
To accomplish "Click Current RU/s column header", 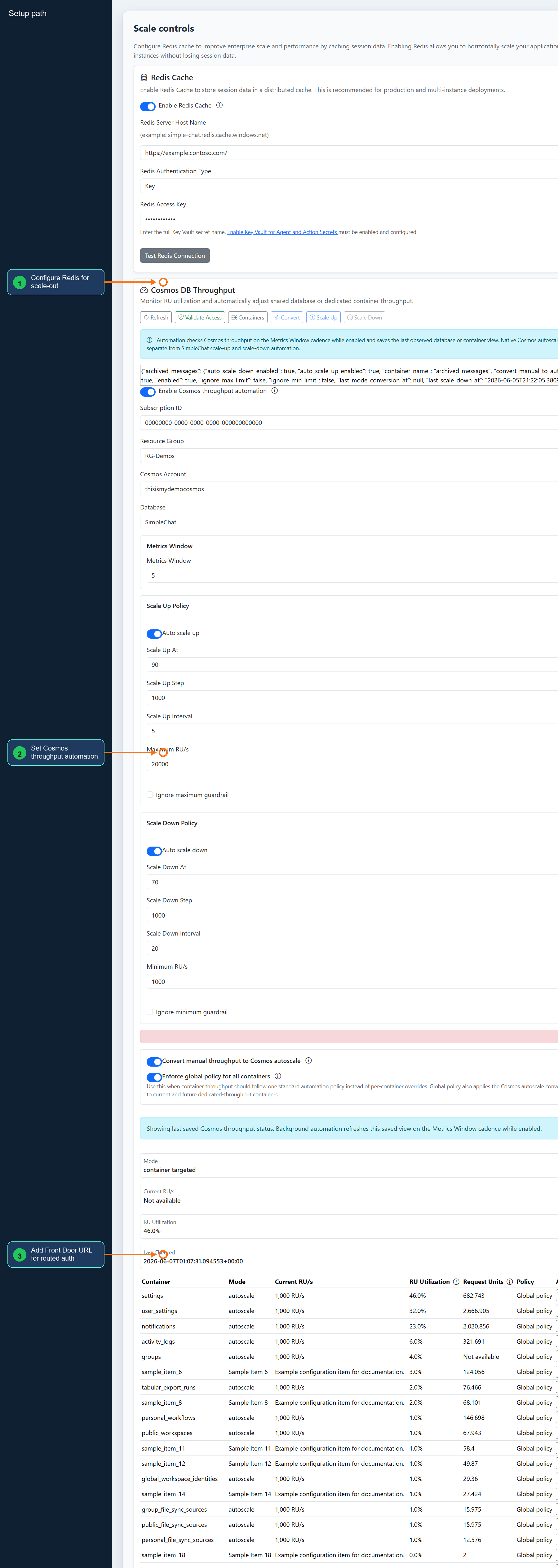I will pyautogui.click(x=294, y=1281).
